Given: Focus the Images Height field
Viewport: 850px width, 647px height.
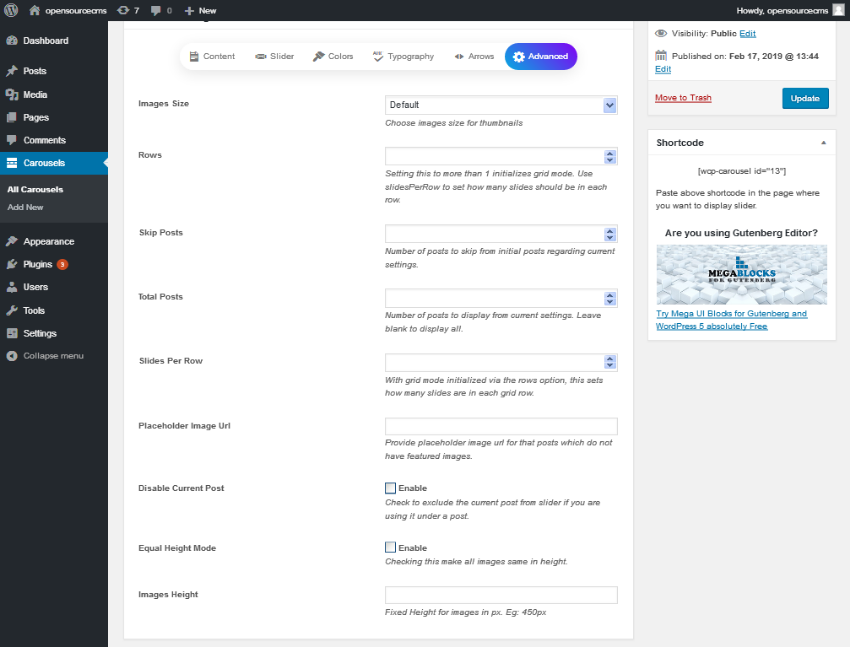Looking at the screenshot, I should pos(501,594).
